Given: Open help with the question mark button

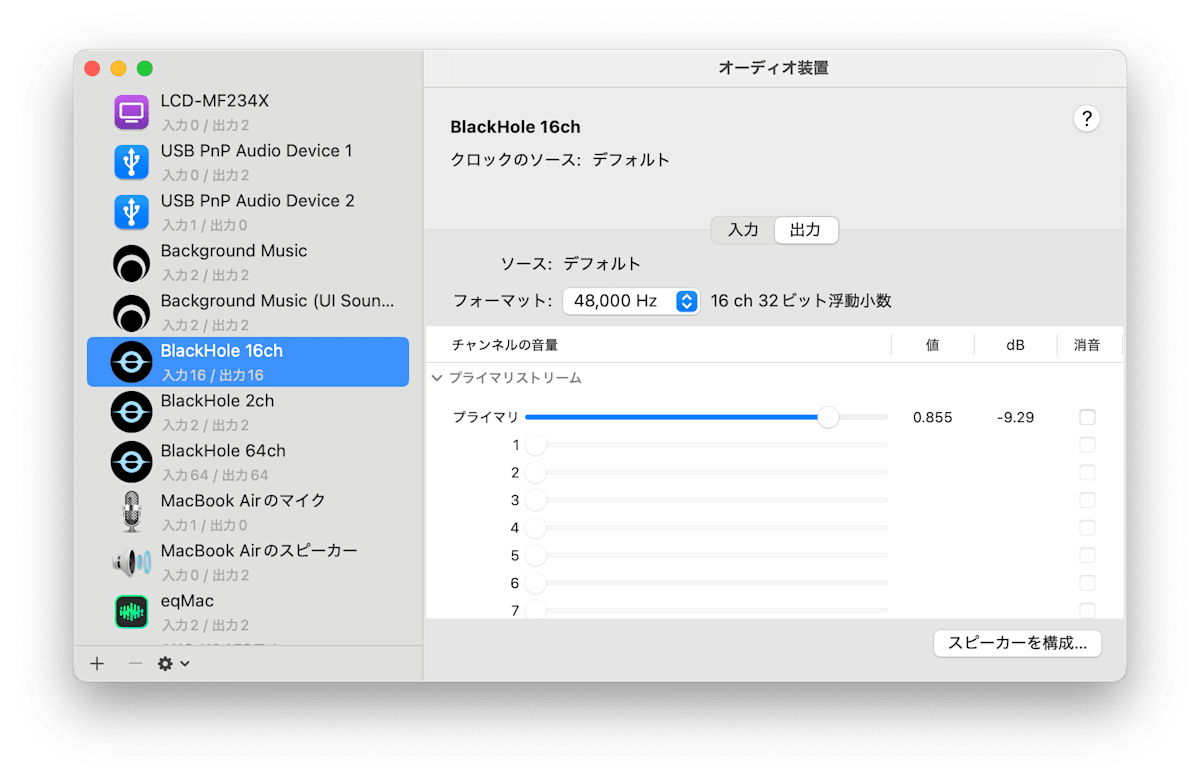Looking at the screenshot, I should 1087,119.
